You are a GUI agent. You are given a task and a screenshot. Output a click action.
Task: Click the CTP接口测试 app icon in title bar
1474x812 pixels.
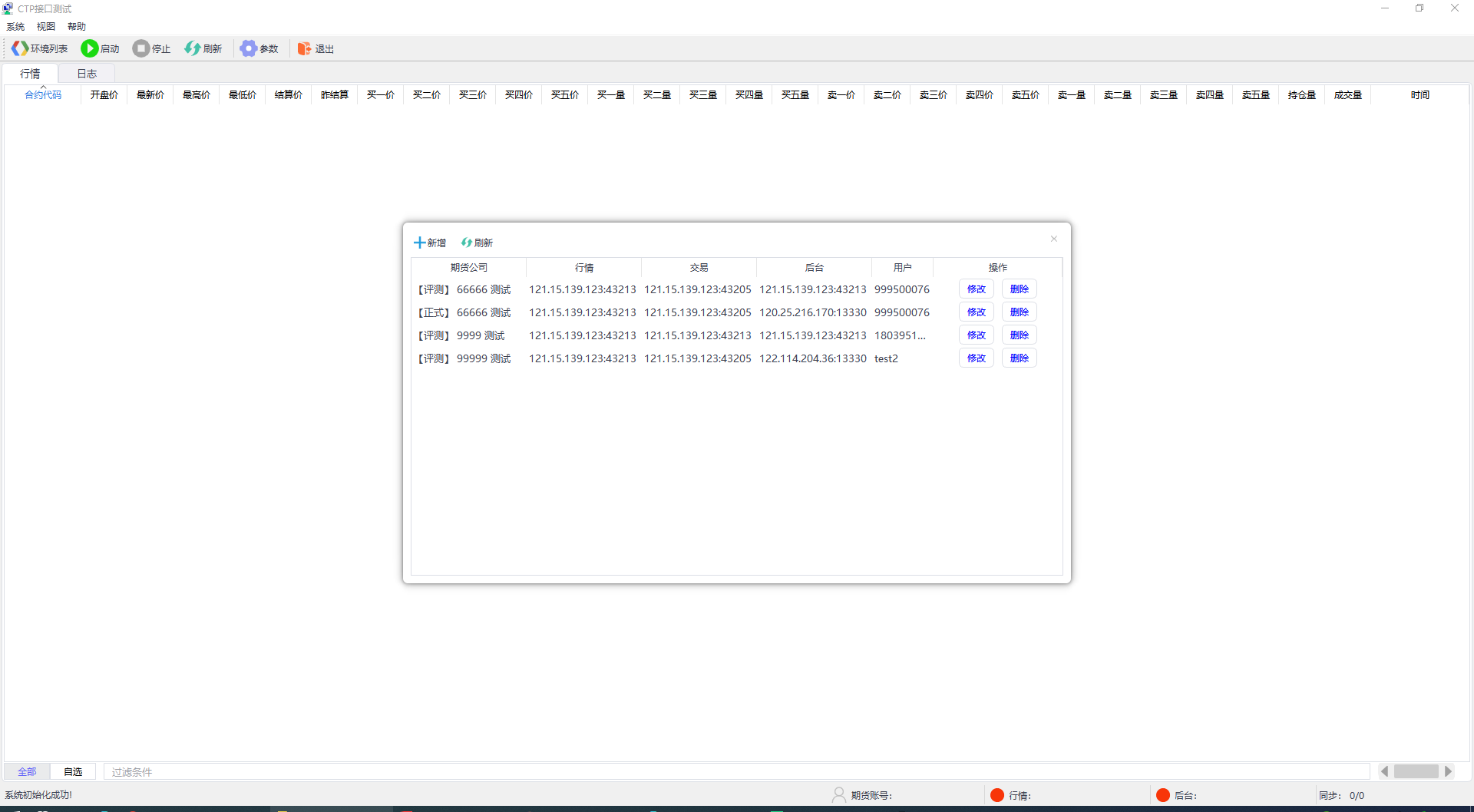8,8
